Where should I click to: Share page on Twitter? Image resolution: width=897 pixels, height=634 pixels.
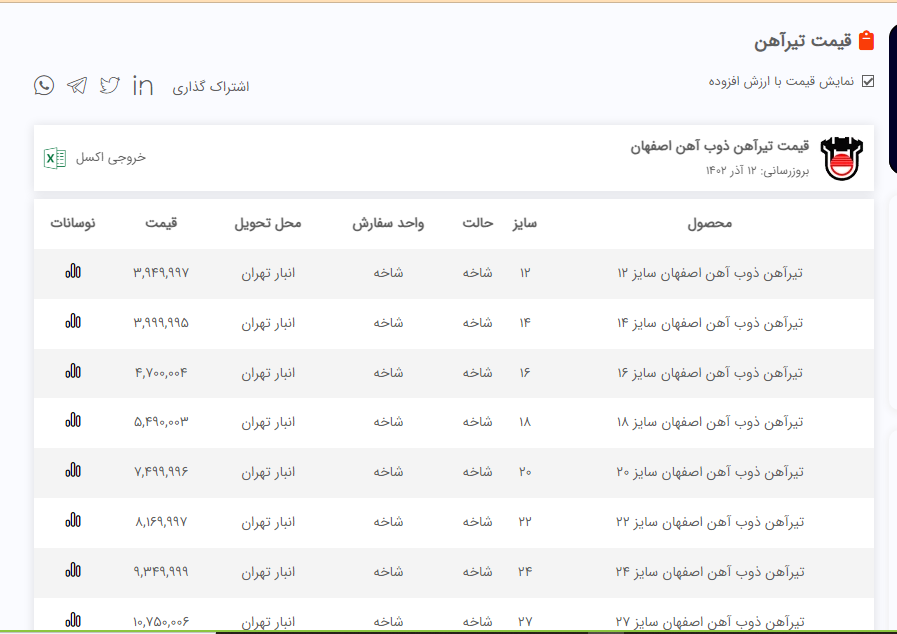[x=110, y=85]
